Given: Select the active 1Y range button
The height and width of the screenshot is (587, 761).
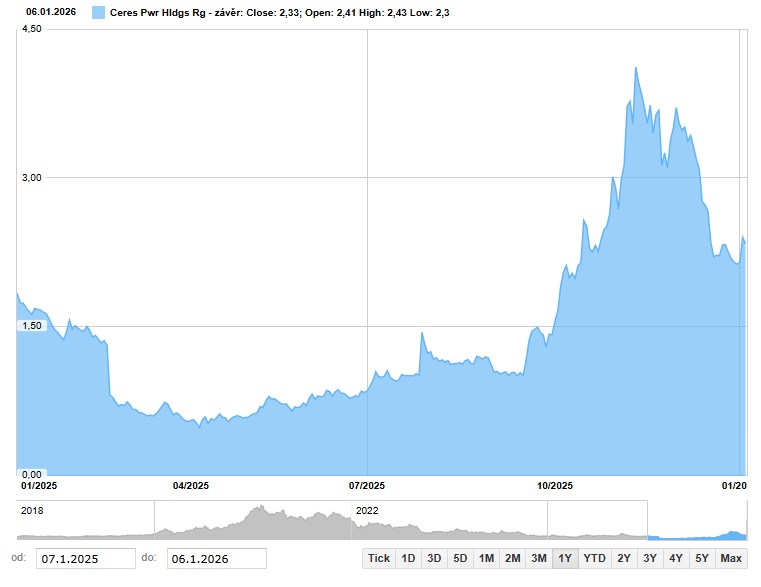Looking at the screenshot, I should point(565,558).
